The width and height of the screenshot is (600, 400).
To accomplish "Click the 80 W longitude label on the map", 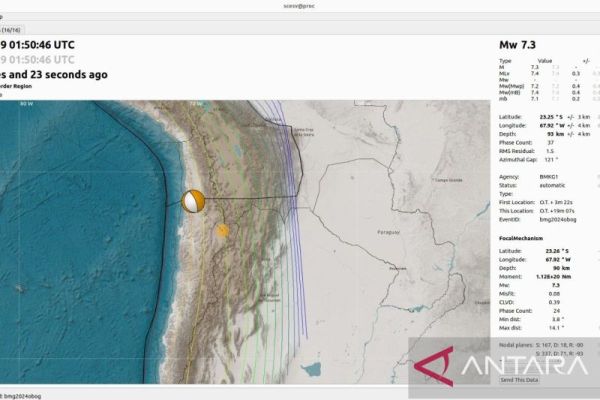I will [26, 104].
